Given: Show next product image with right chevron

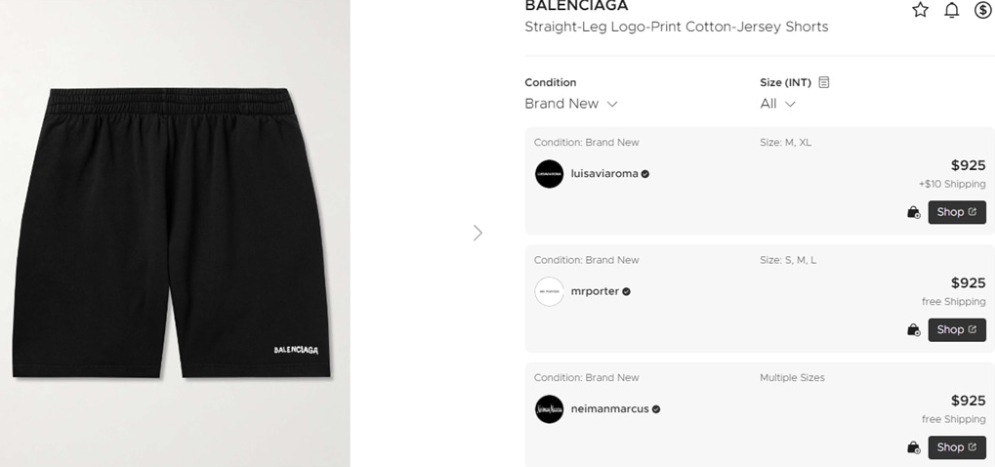Looking at the screenshot, I should click(x=477, y=233).
